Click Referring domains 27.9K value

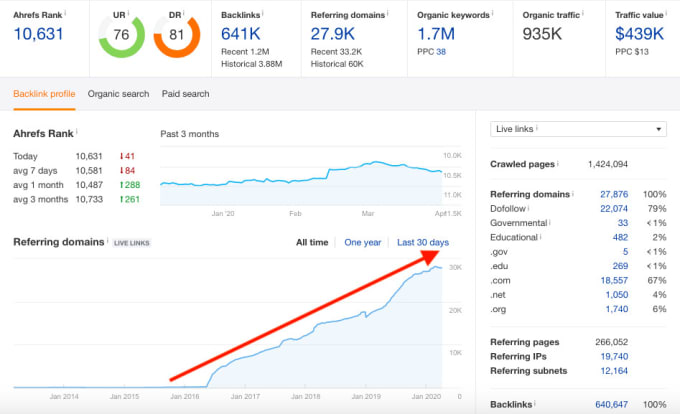coord(333,34)
